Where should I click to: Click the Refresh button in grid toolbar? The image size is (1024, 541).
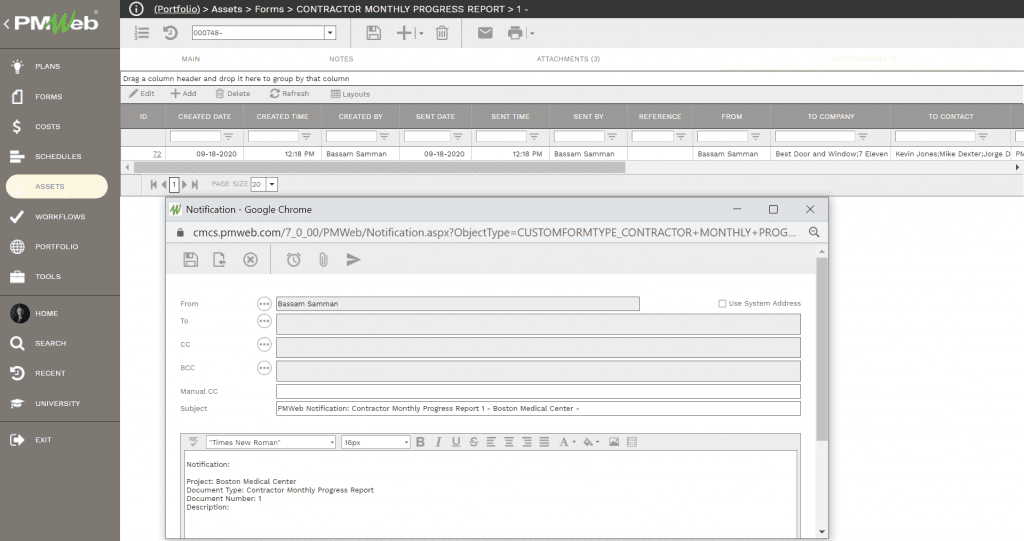click(289, 93)
